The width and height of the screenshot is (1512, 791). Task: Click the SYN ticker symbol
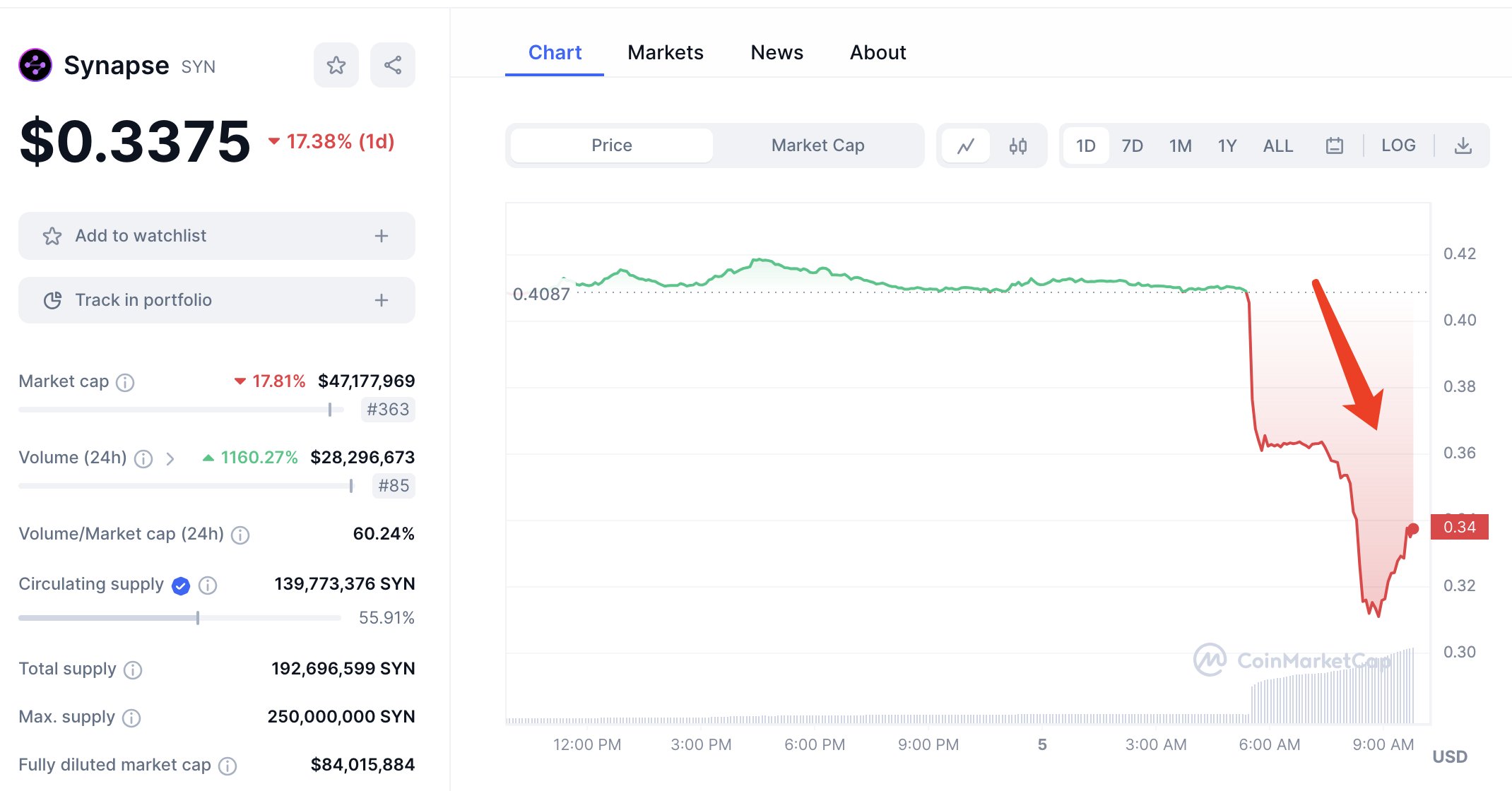[198, 67]
